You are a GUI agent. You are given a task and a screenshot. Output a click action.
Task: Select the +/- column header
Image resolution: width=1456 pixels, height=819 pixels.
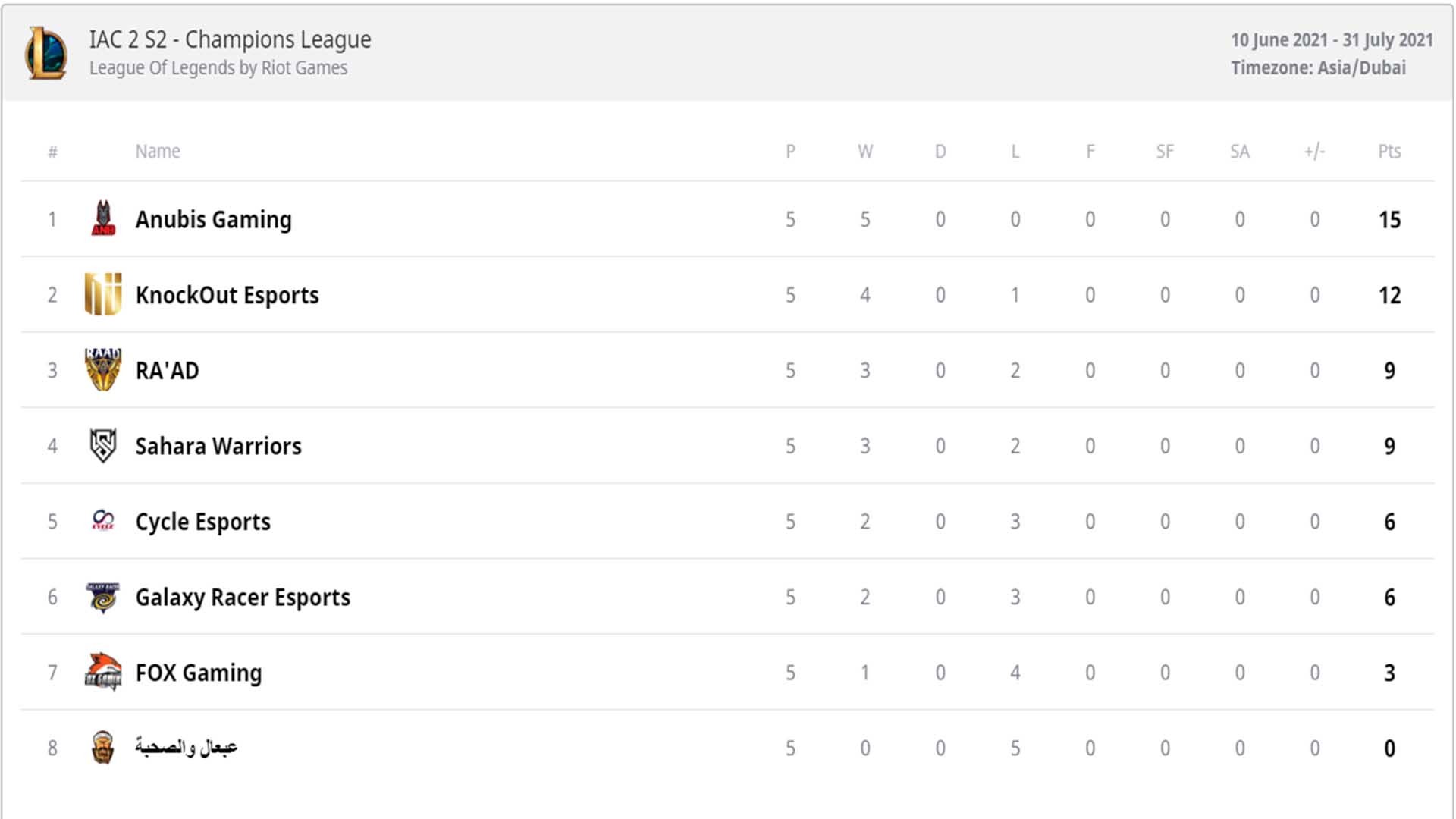(1314, 151)
